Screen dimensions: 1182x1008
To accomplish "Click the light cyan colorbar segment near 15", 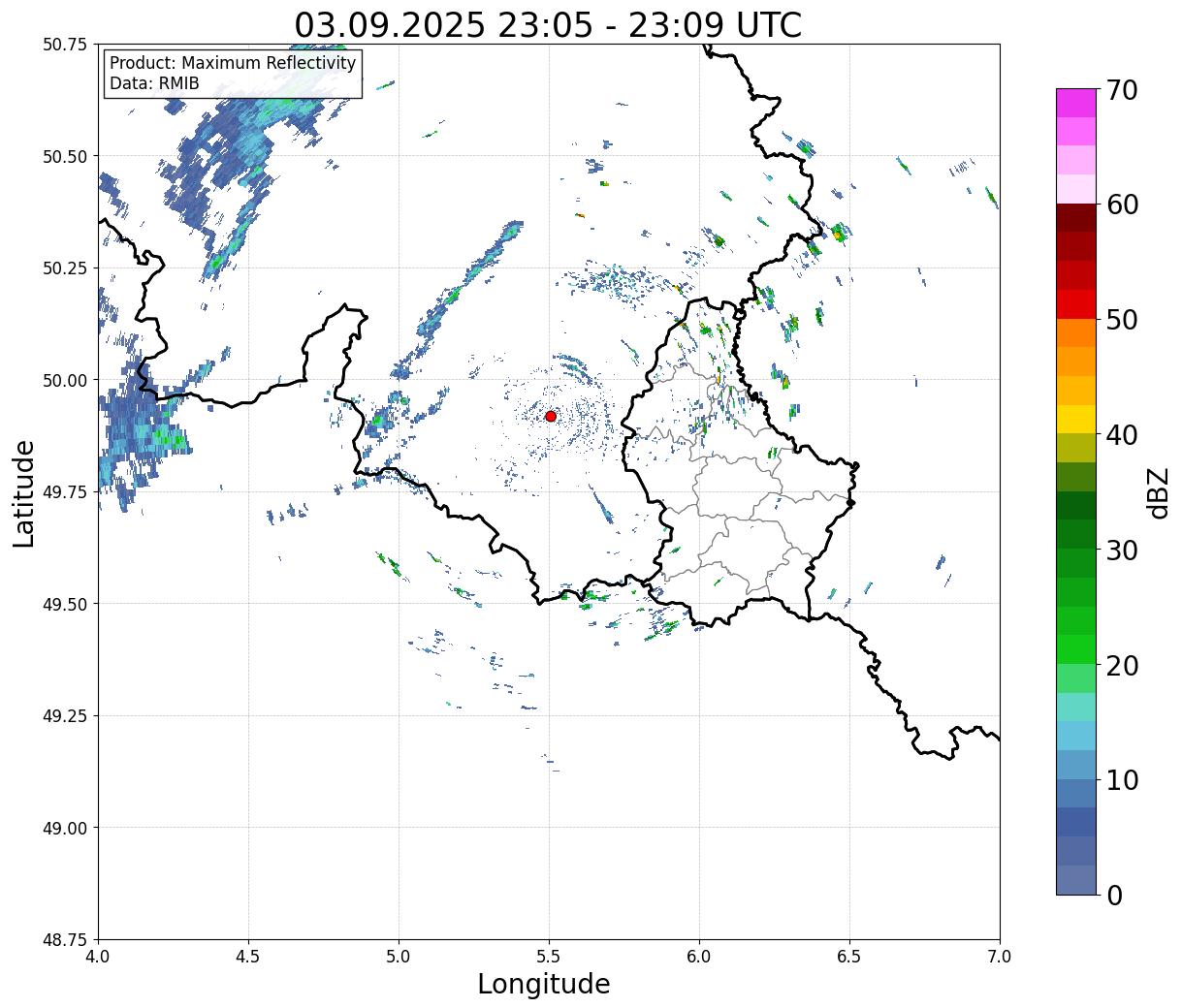I will [1076, 708].
